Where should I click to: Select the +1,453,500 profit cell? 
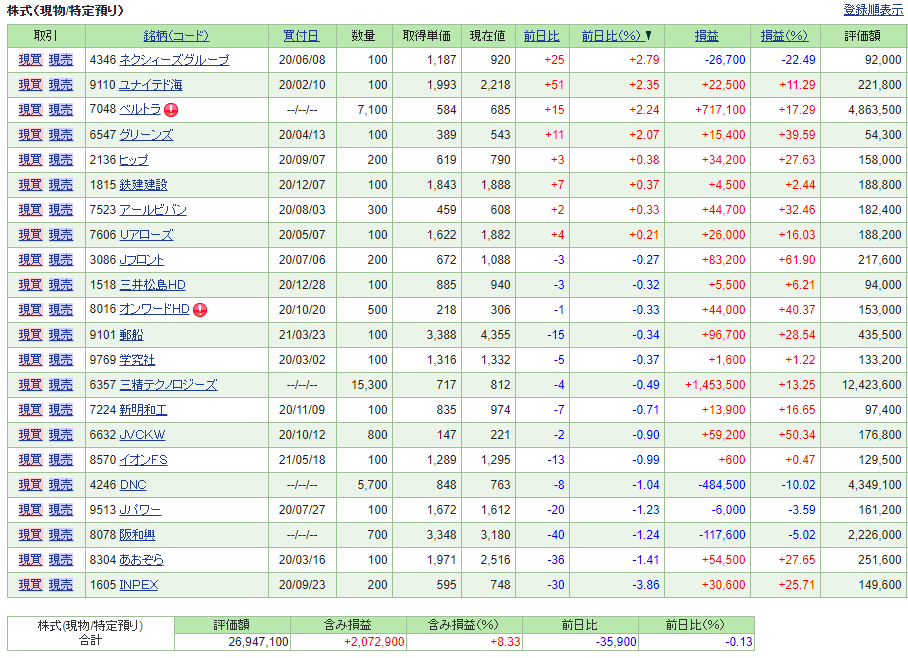[x=707, y=385]
